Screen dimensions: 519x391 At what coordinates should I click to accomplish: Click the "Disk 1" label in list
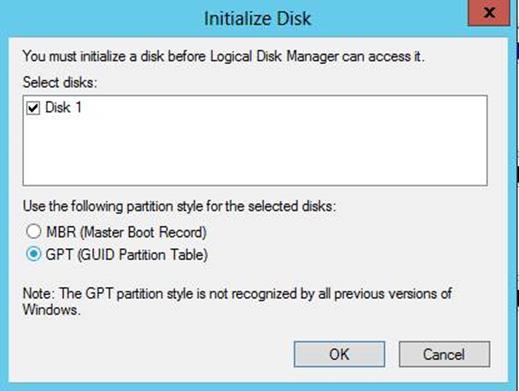(63, 108)
